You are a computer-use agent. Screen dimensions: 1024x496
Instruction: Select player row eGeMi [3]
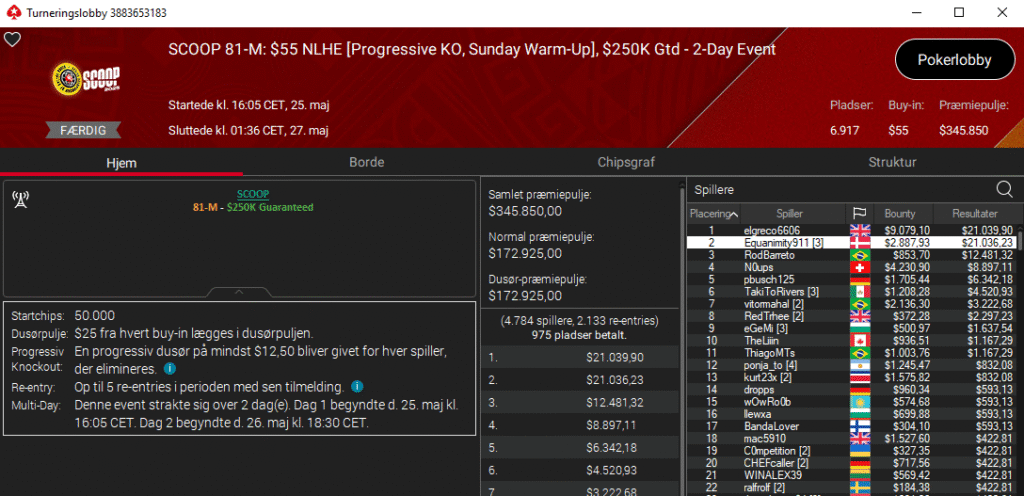coord(852,328)
